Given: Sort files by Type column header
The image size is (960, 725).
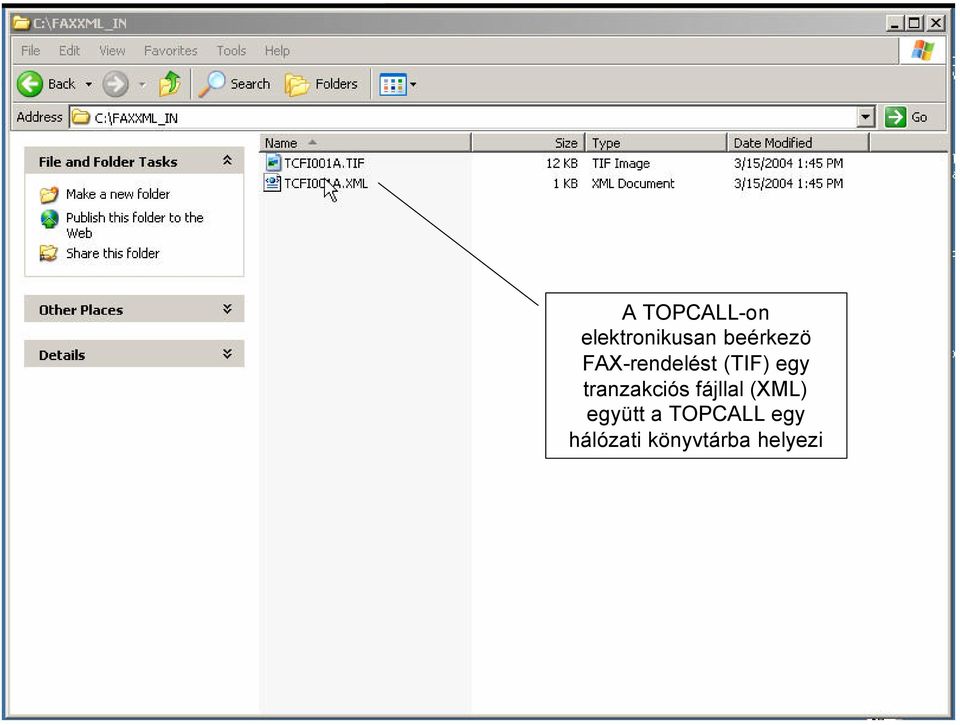Looking at the screenshot, I should pos(656,143).
